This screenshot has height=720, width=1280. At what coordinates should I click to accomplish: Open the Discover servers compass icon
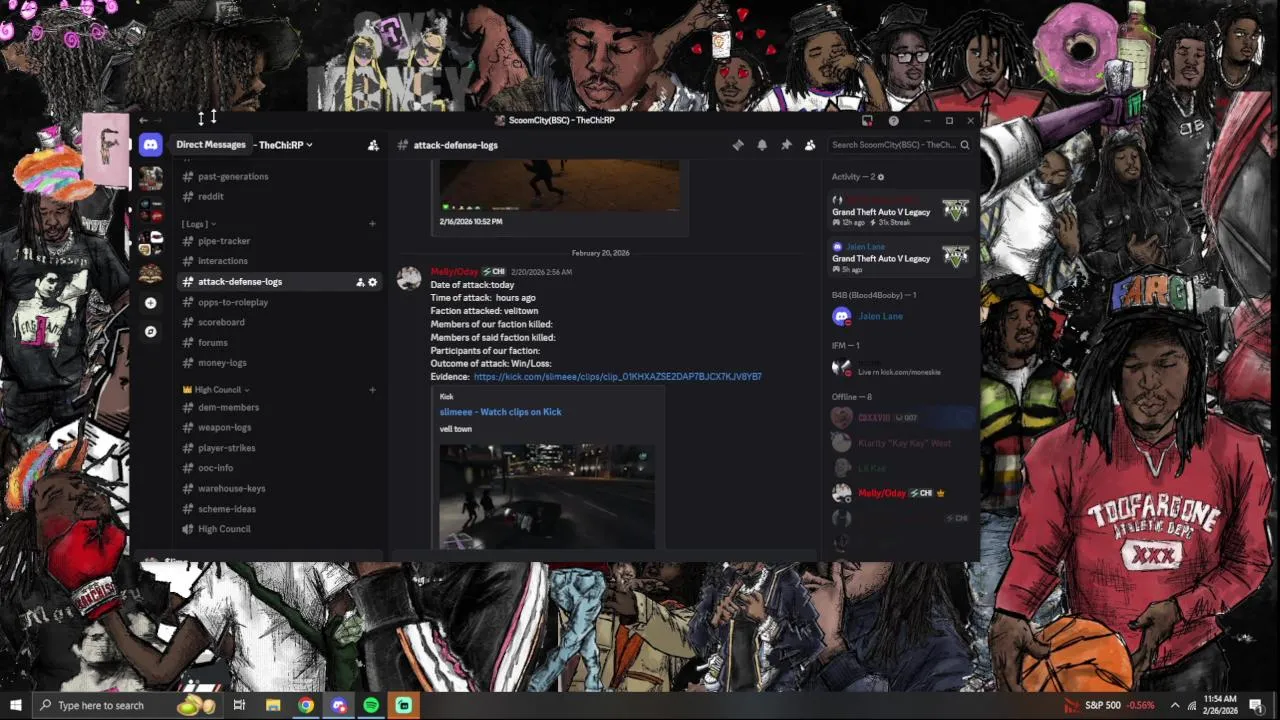(150, 332)
